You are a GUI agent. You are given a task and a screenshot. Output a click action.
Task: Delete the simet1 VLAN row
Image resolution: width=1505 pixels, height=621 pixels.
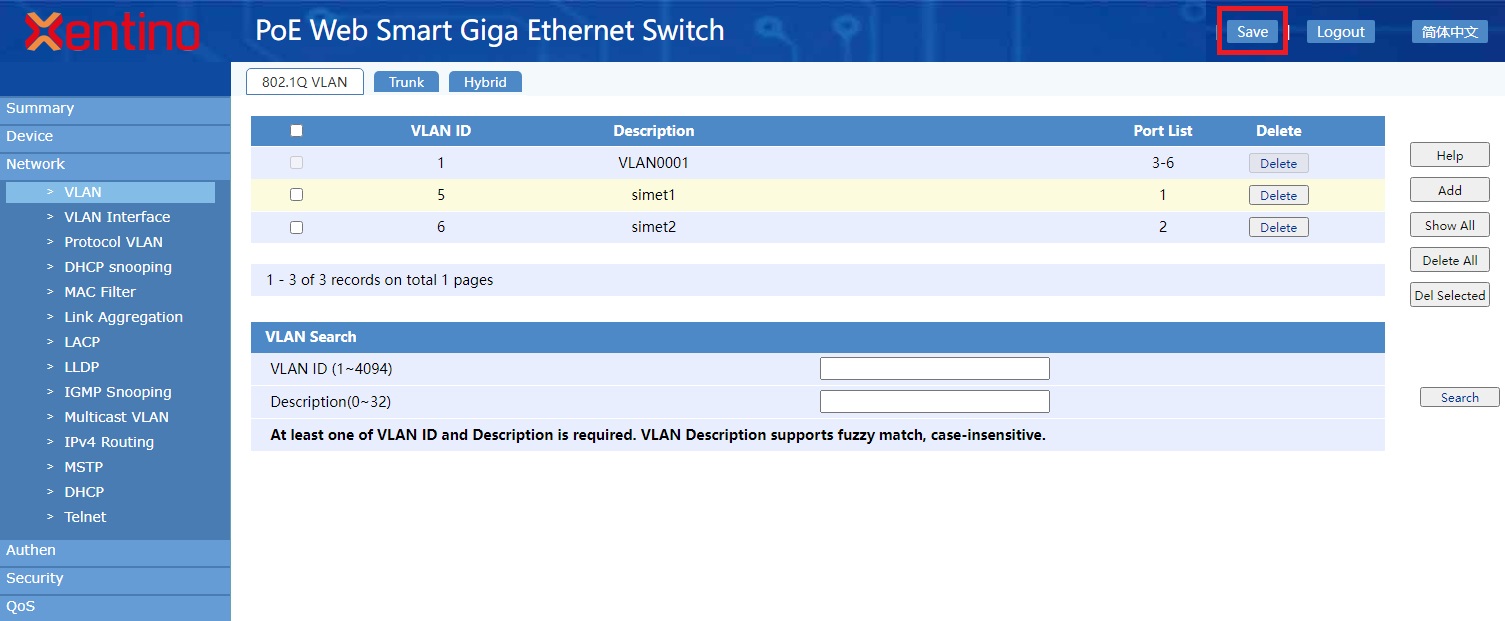[1278, 196]
